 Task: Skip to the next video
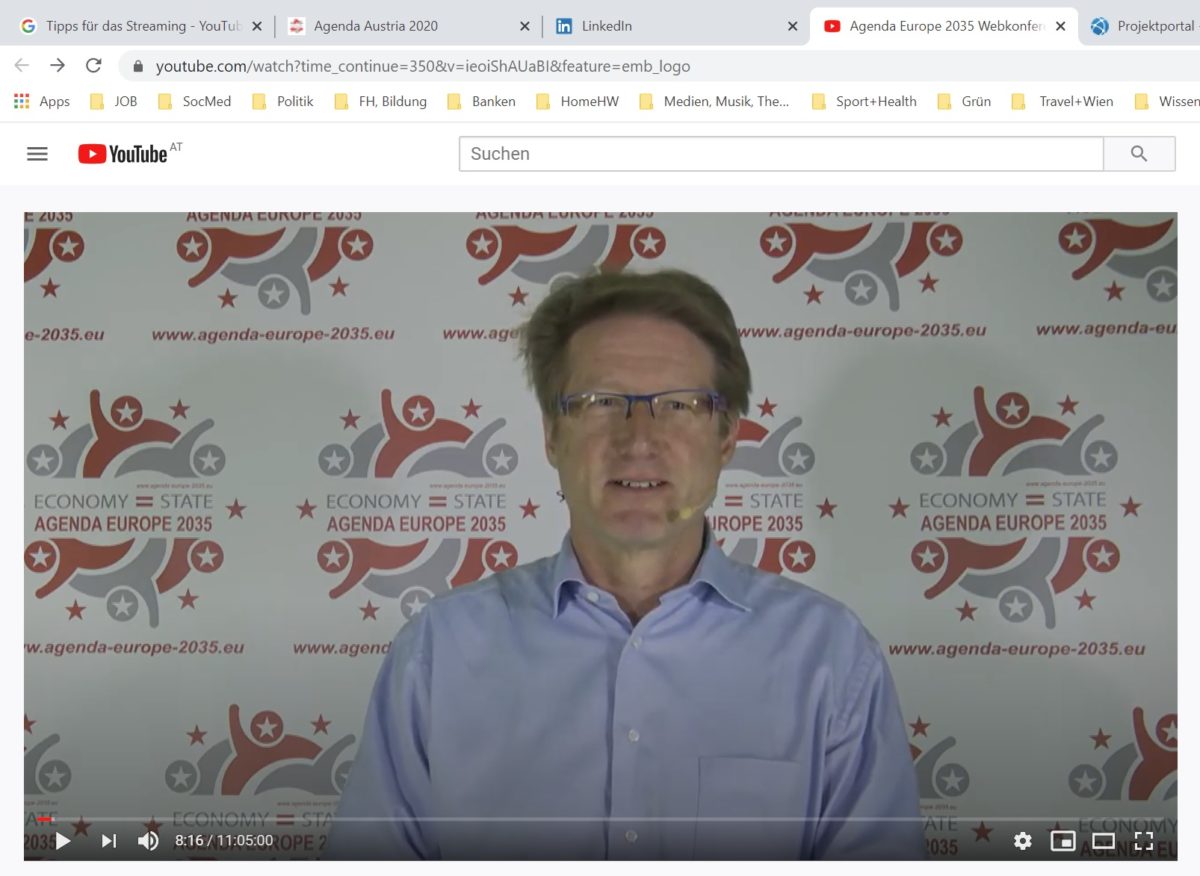(109, 841)
